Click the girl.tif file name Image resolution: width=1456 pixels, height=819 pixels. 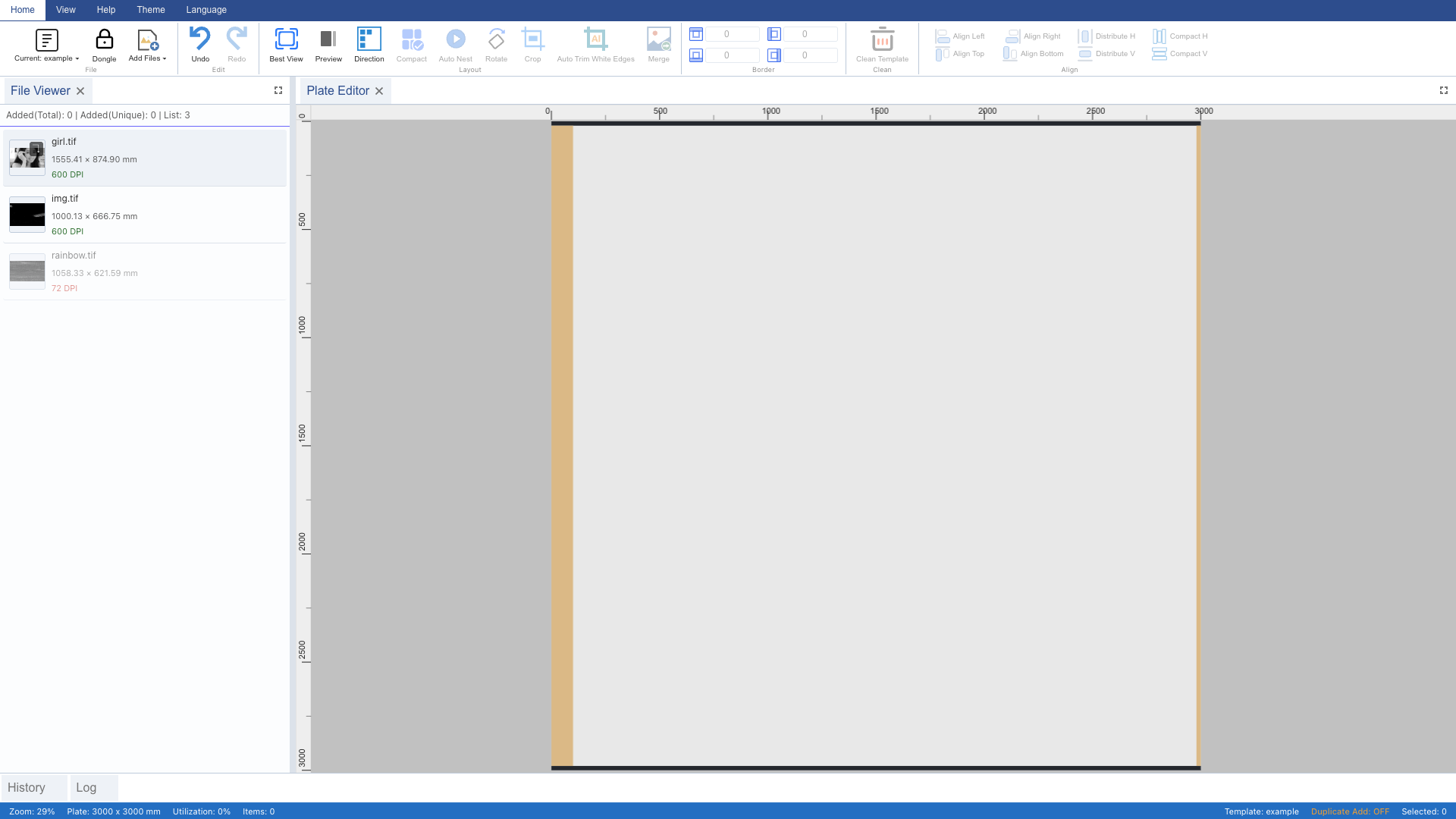[x=64, y=142]
